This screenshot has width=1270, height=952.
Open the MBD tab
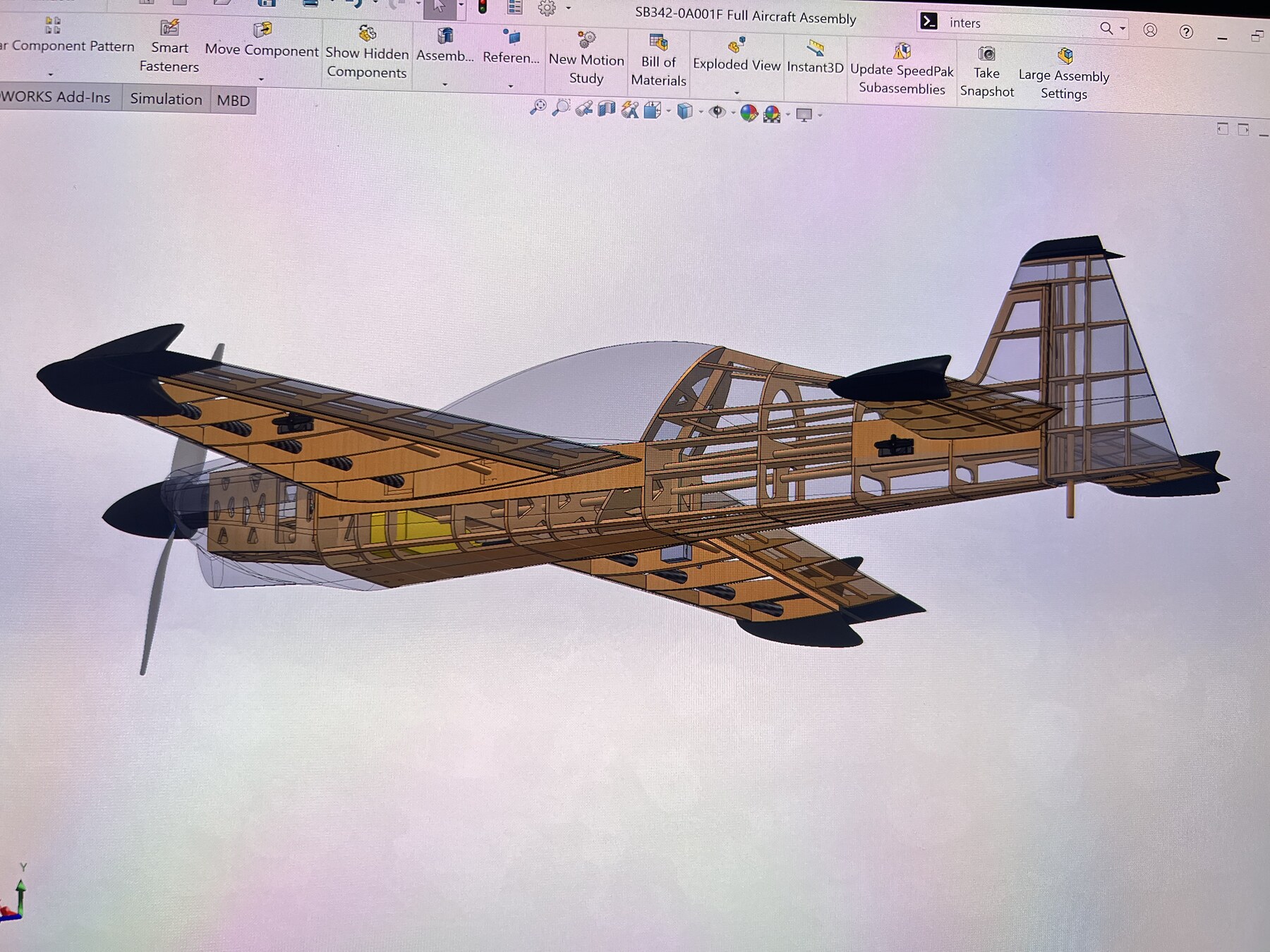233,100
